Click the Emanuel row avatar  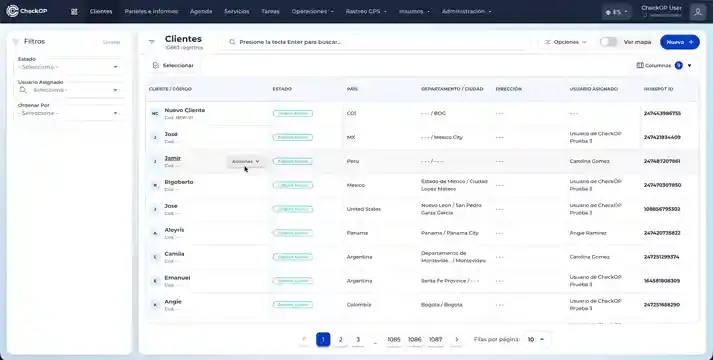pos(155,281)
